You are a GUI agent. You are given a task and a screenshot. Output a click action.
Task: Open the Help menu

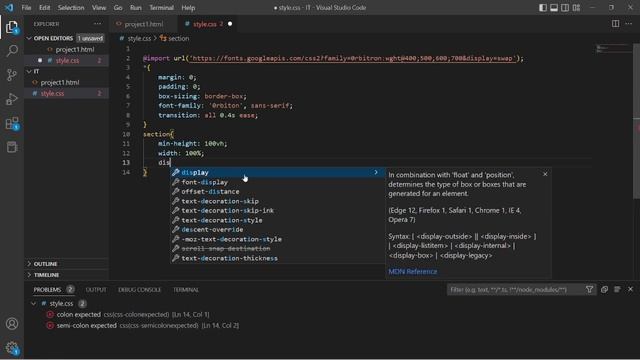tap(188, 8)
